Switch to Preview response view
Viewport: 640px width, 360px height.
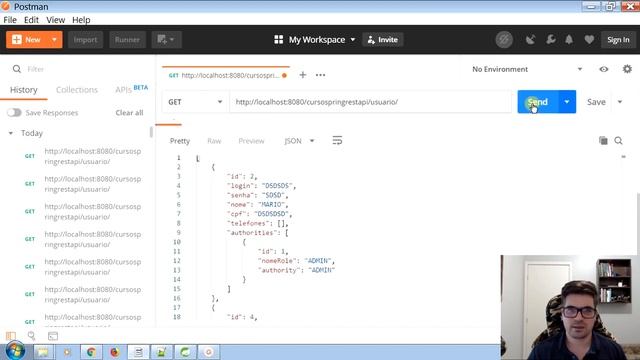[251, 141]
